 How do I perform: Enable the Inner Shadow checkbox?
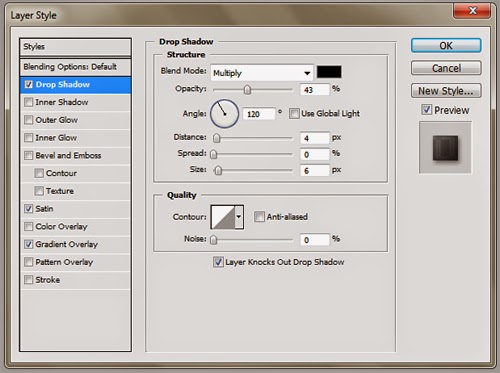point(29,102)
